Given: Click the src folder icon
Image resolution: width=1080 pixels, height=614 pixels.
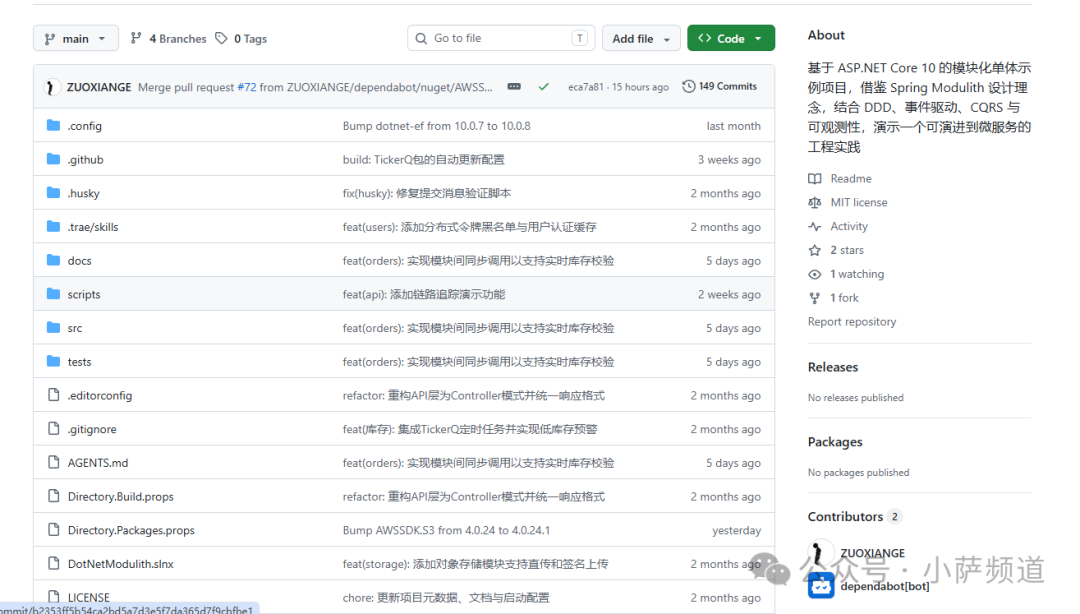Looking at the screenshot, I should (53, 328).
